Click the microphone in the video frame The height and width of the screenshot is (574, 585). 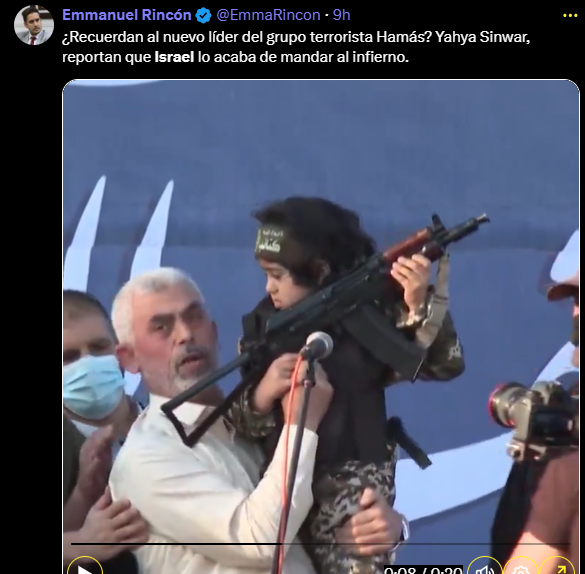(317, 346)
